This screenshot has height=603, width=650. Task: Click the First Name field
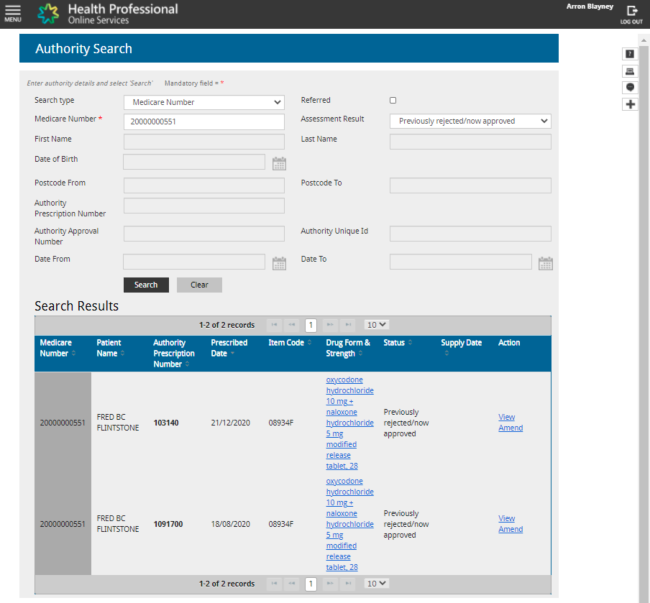204,142
